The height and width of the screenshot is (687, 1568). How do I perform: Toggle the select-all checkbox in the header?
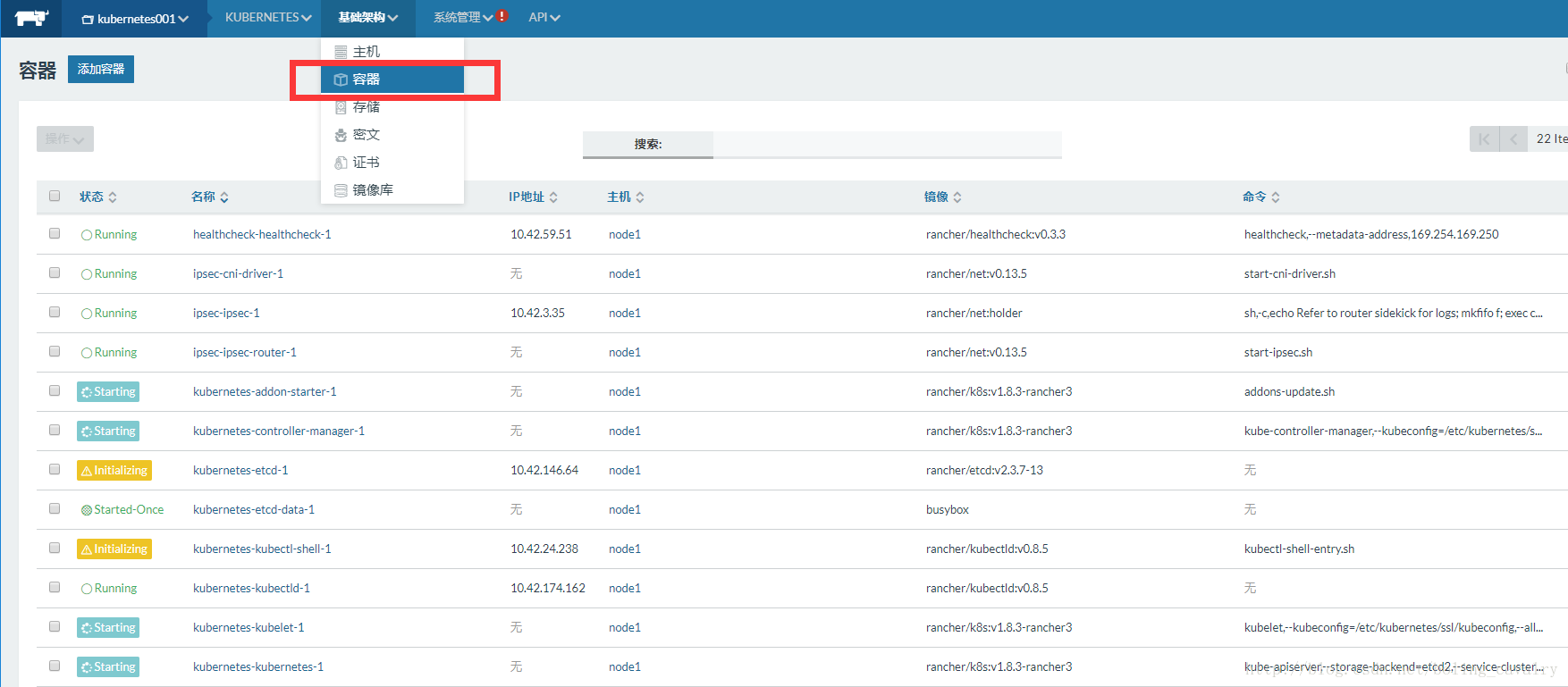coord(55,196)
